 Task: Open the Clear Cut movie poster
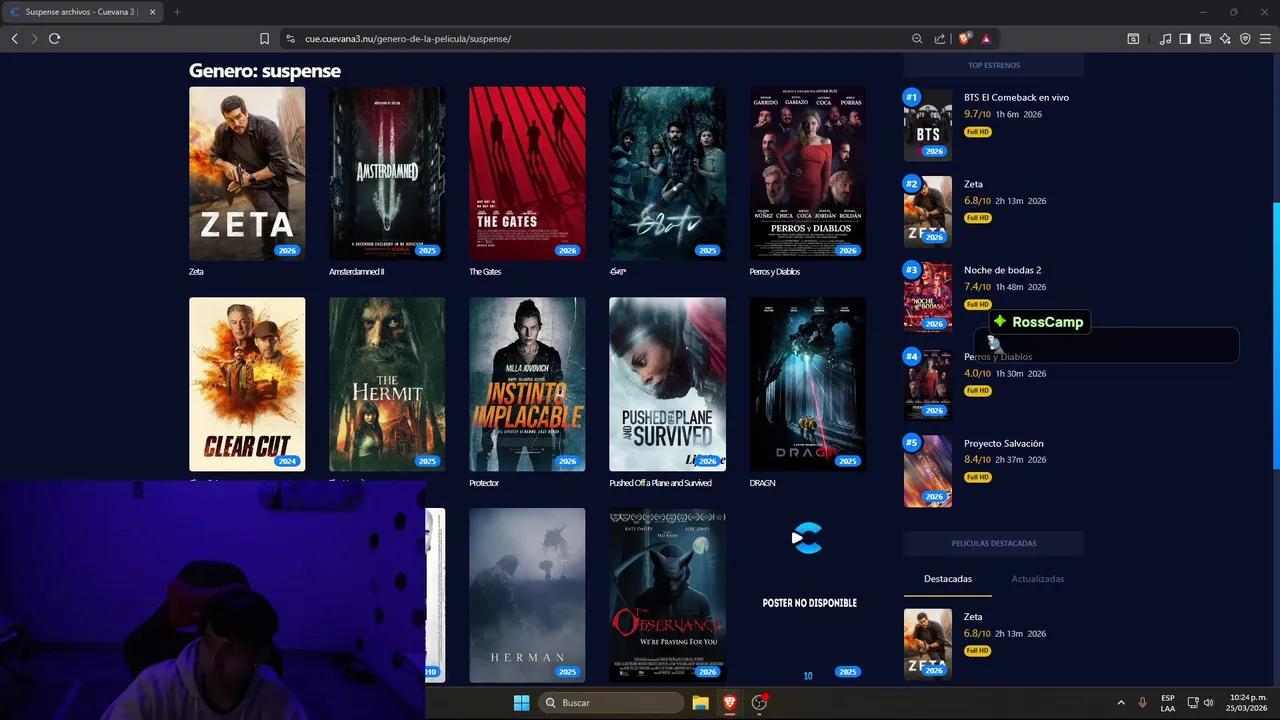(247, 384)
